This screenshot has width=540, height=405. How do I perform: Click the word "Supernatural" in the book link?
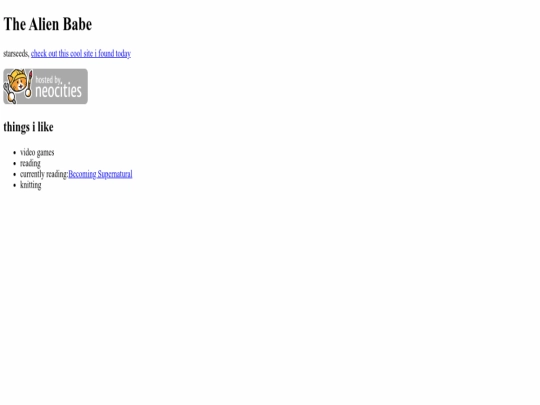coord(115,174)
